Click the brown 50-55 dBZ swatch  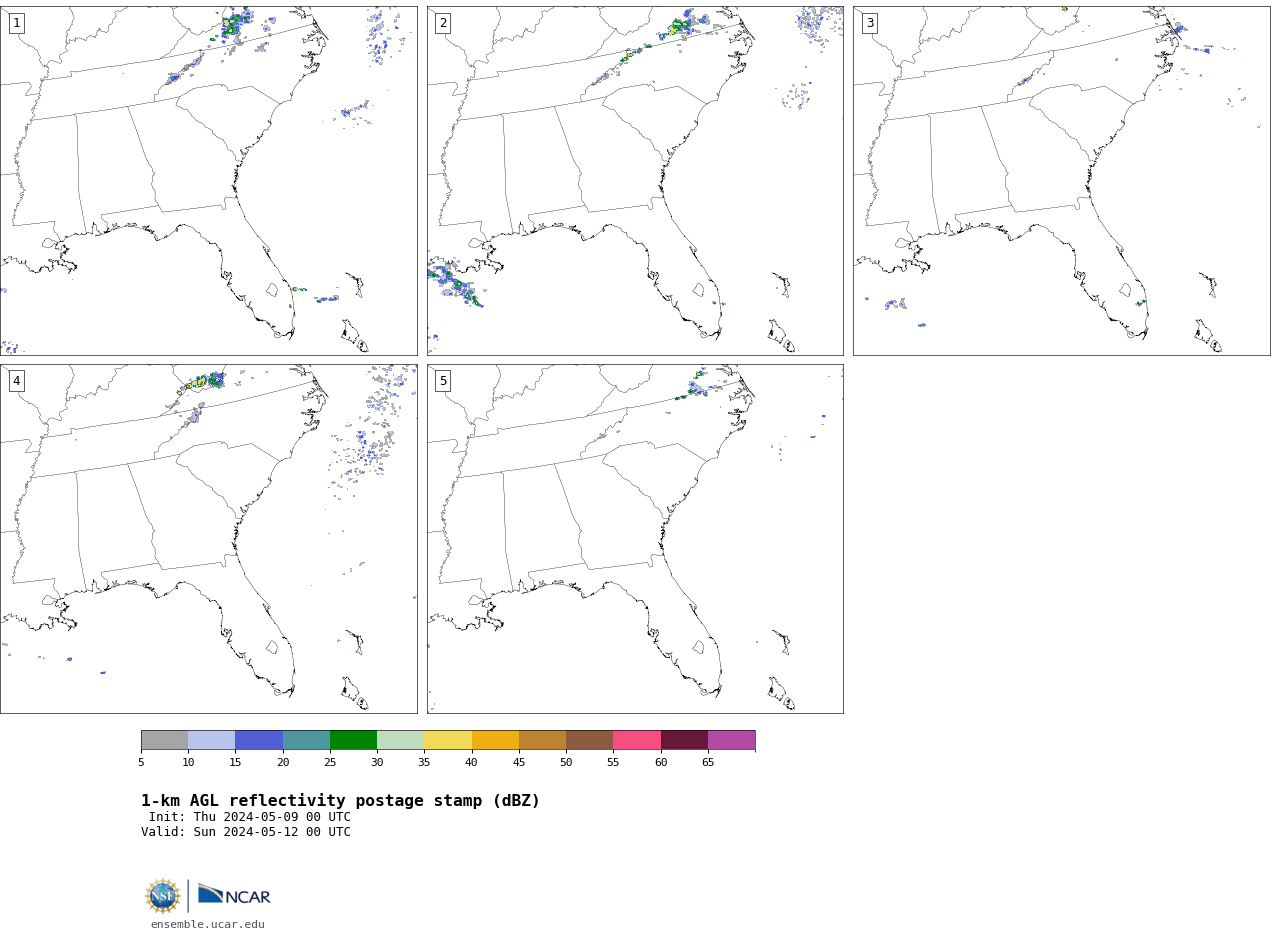589,740
